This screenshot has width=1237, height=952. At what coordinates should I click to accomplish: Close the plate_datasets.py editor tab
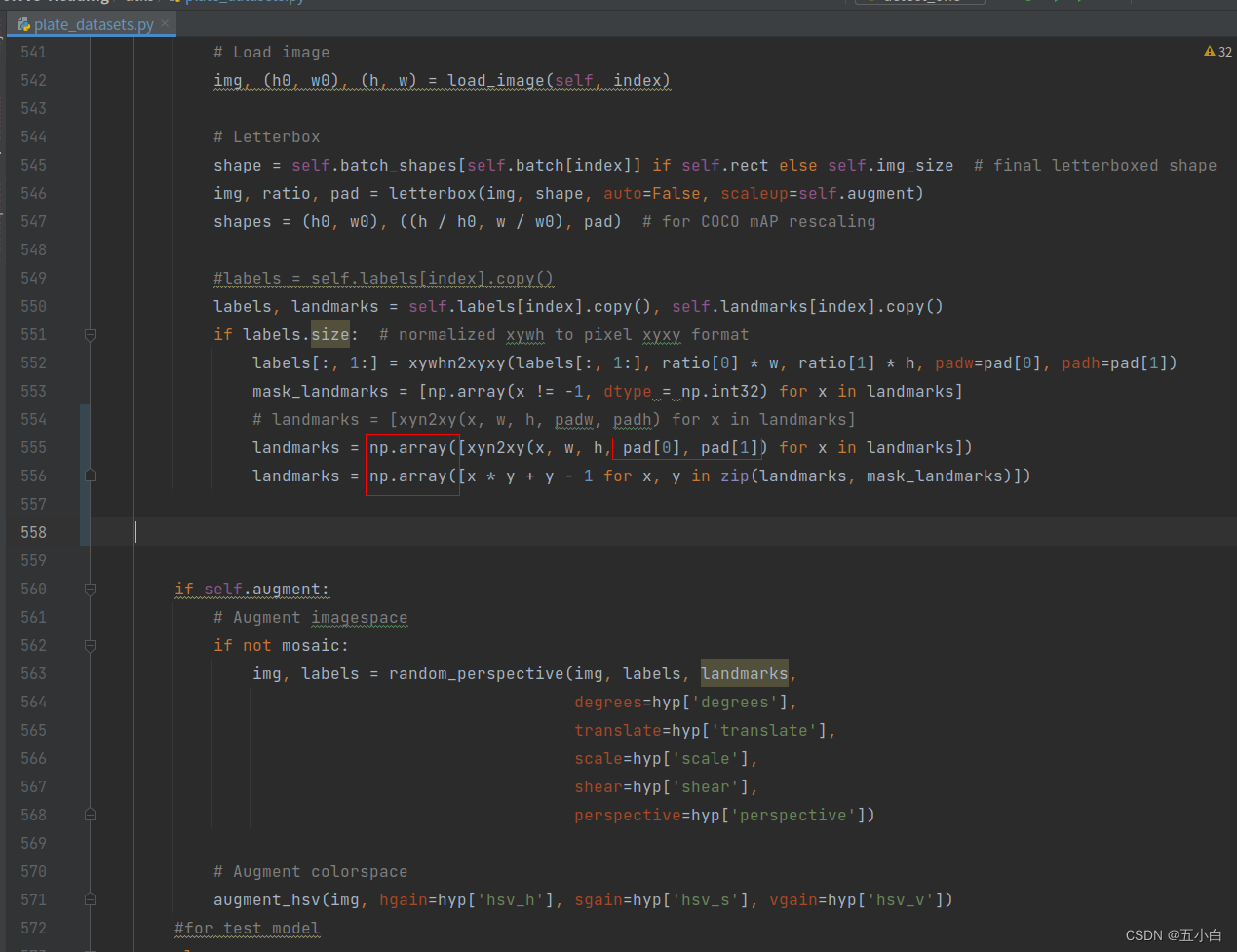coord(165,23)
